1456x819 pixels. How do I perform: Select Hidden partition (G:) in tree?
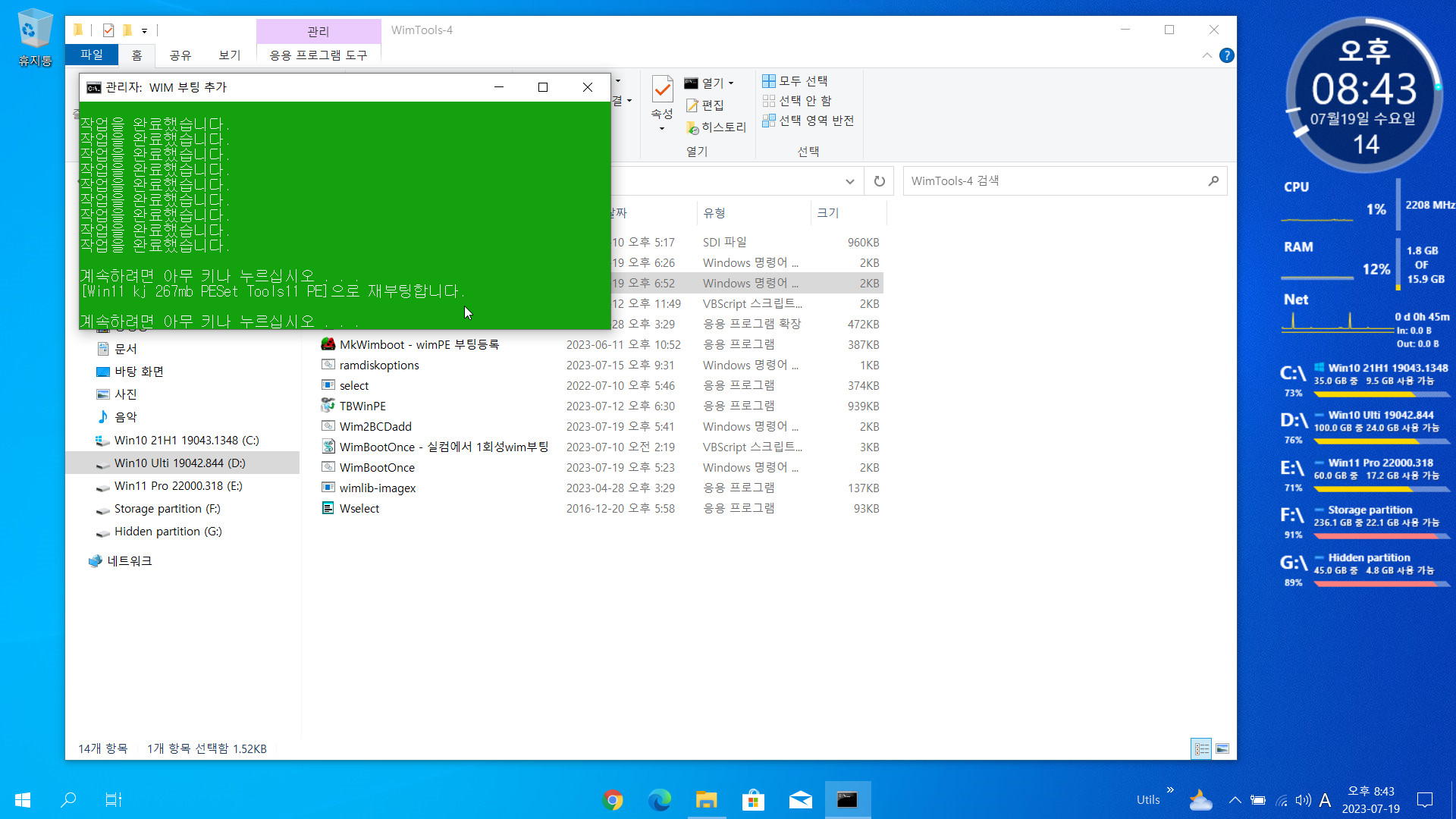point(168,532)
